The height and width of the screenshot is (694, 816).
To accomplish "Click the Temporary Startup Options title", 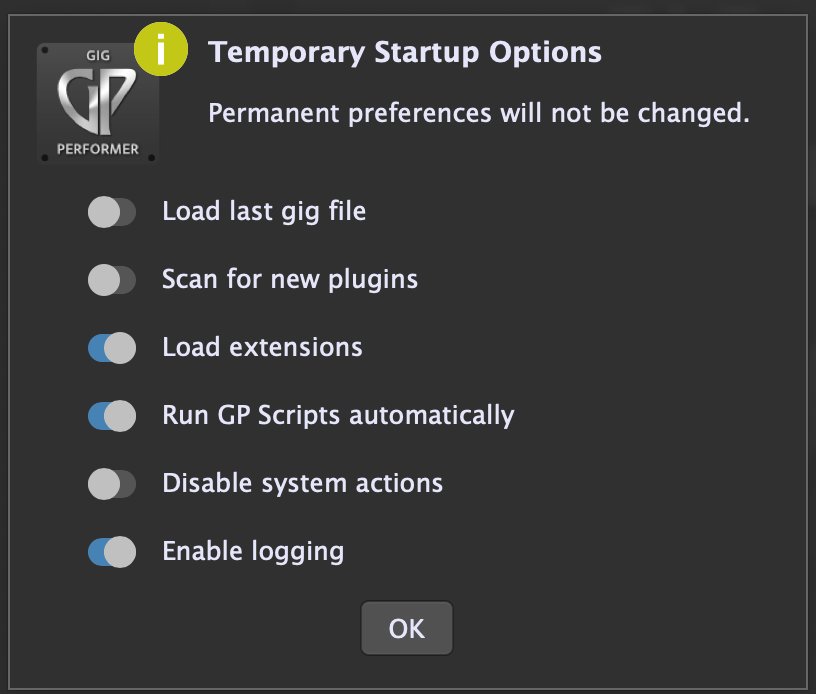I will pyautogui.click(x=405, y=52).
